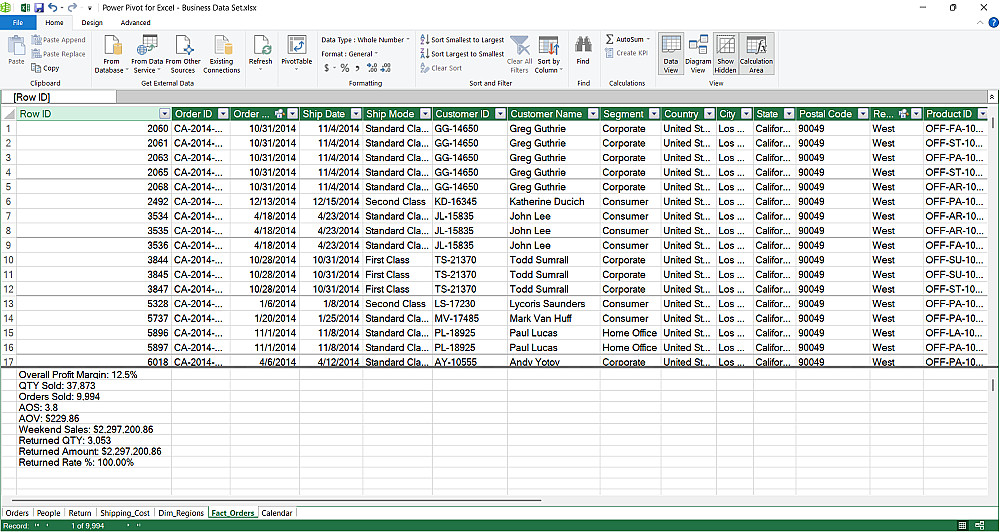Click the Undo arrow in title bar
The width and height of the screenshot is (1000, 532).
52,7
